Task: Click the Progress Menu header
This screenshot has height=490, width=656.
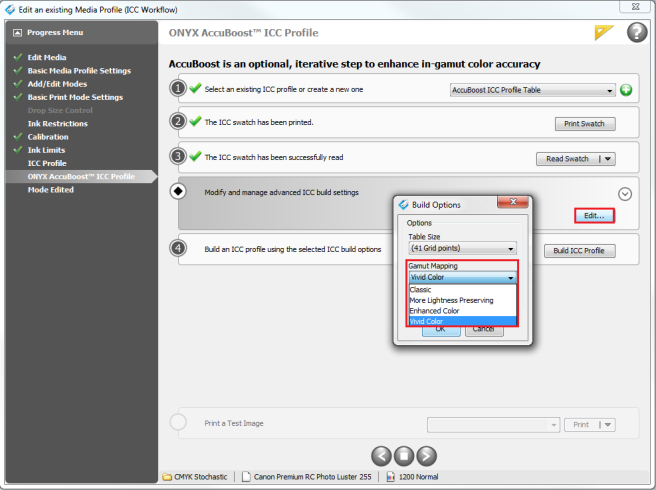Action: pyautogui.click(x=81, y=33)
